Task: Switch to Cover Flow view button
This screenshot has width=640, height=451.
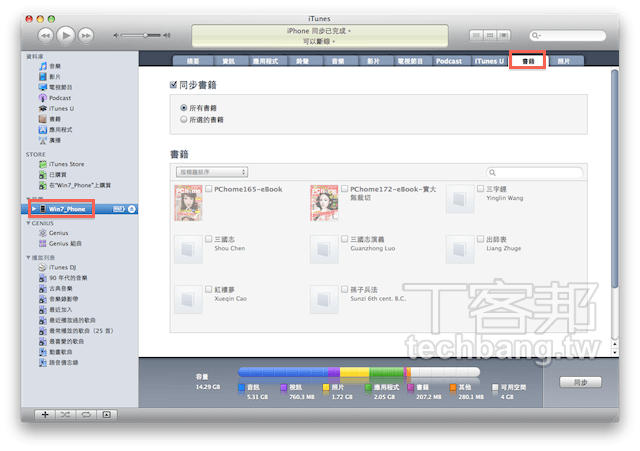Action: click(x=504, y=36)
